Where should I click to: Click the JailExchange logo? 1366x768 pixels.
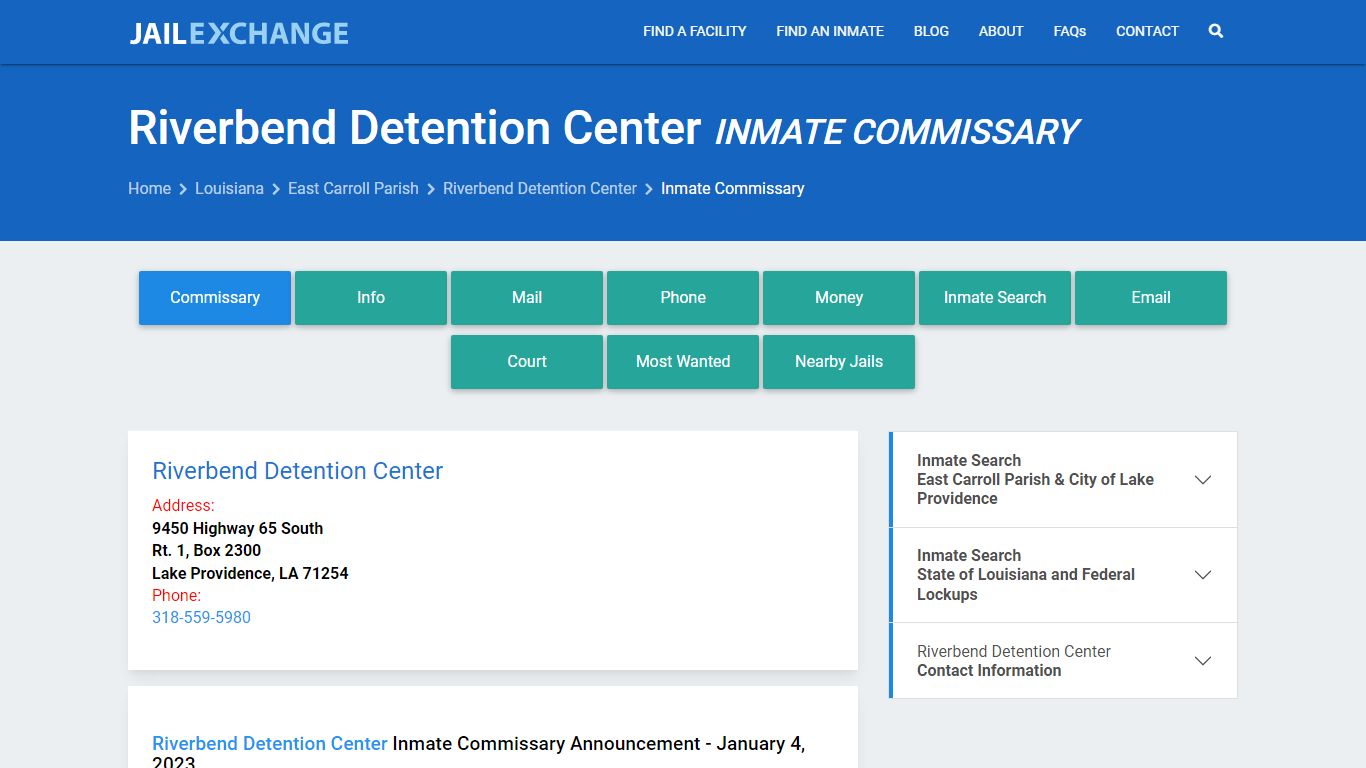(239, 33)
